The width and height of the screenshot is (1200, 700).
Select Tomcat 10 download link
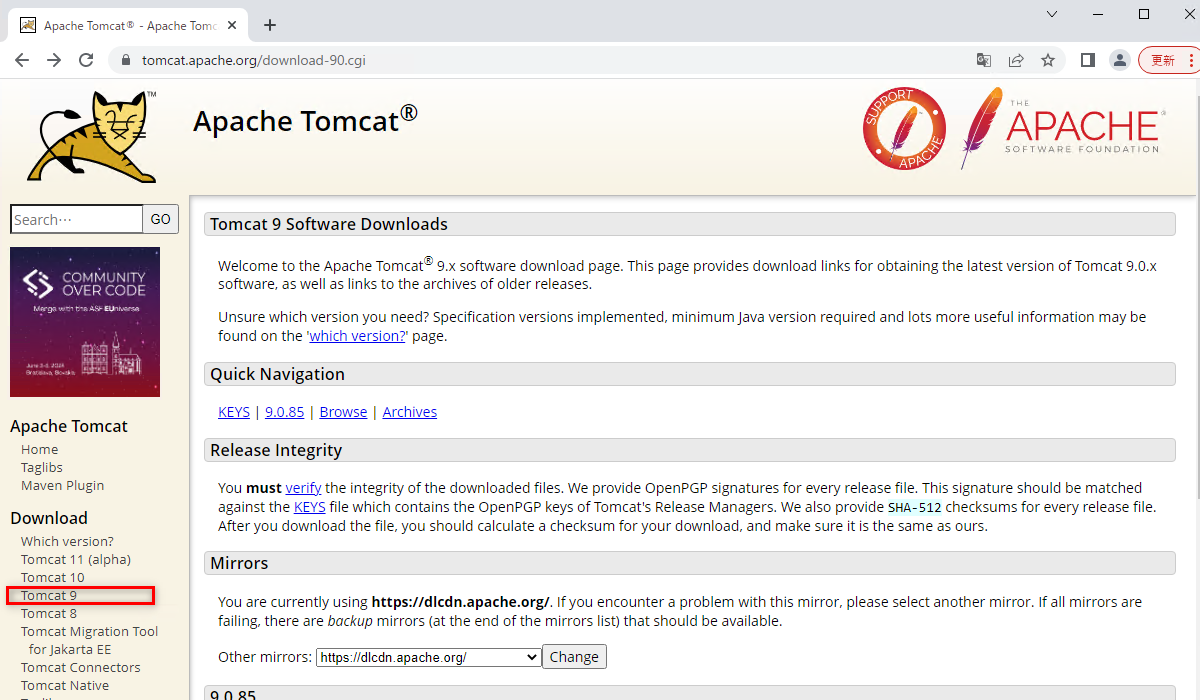(53, 577)
